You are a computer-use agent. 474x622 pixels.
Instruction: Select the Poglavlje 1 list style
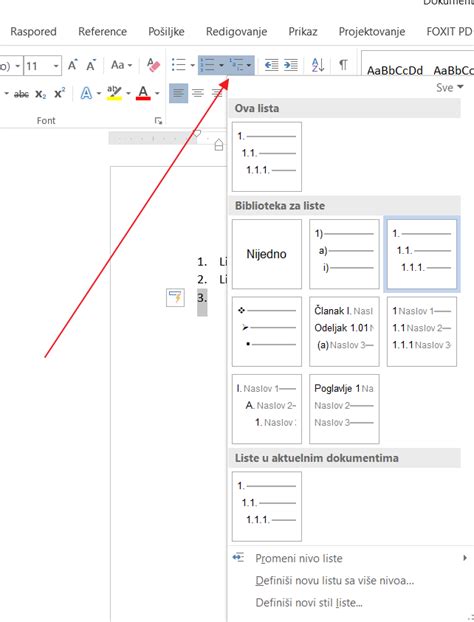pos(344,409)
